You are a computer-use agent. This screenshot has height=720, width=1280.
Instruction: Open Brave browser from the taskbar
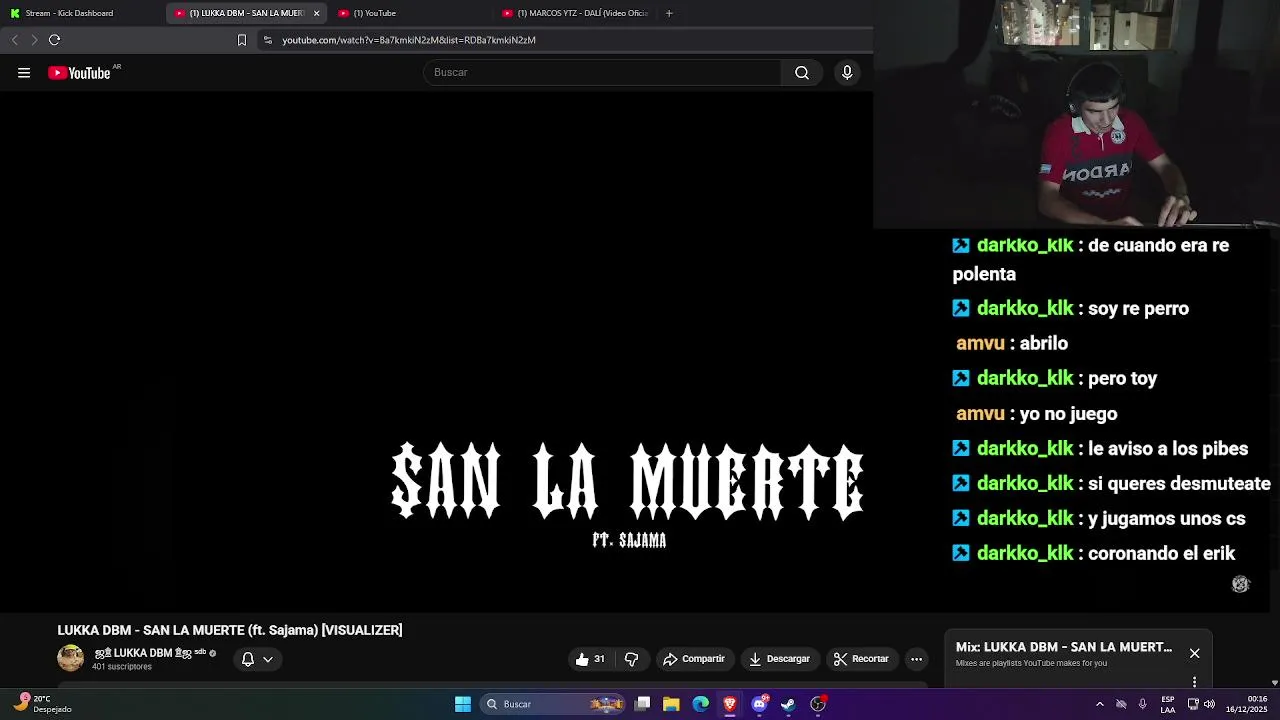pos(730,704)
